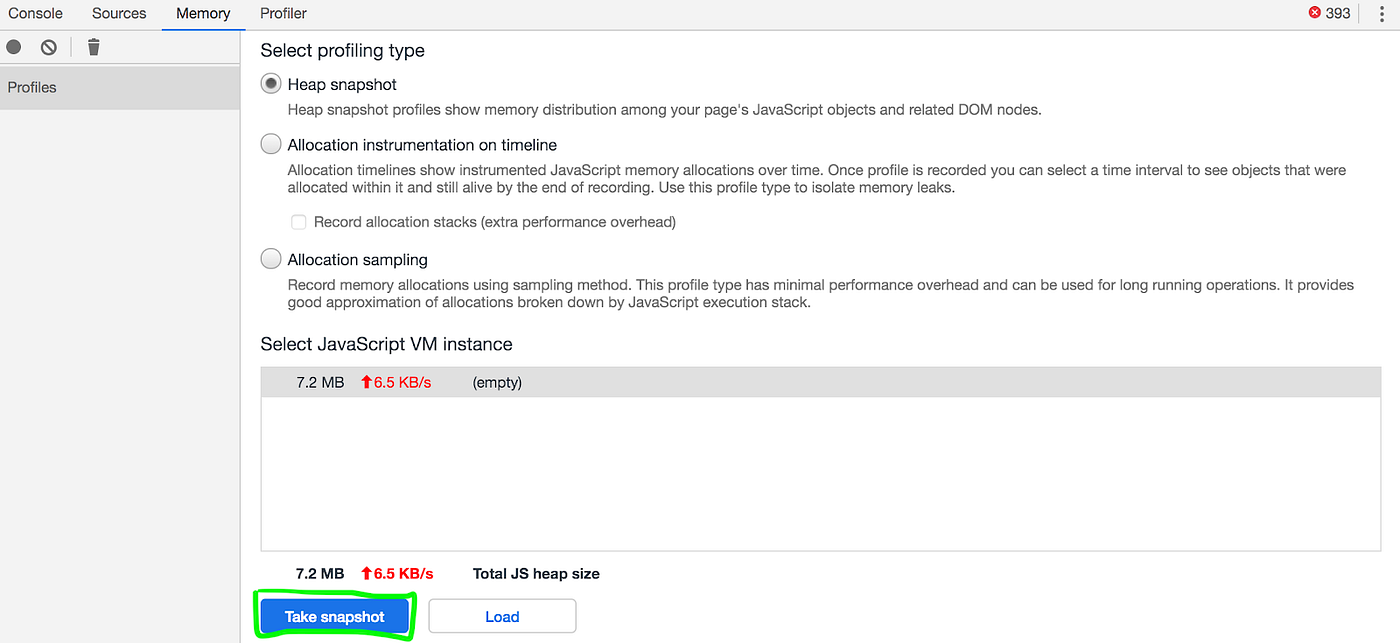Screen dimensions: 1400x643
Task: Switch to the Sources tab
Action: (x=119, y=14)
